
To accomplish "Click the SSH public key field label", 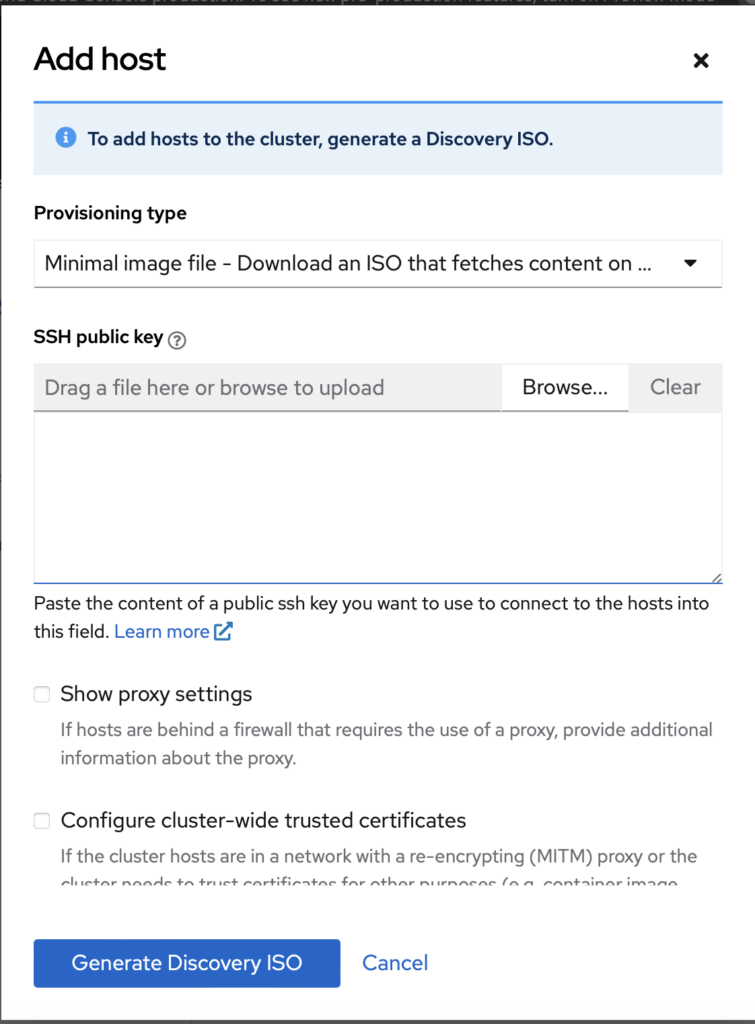I will (x=98, y=337).
